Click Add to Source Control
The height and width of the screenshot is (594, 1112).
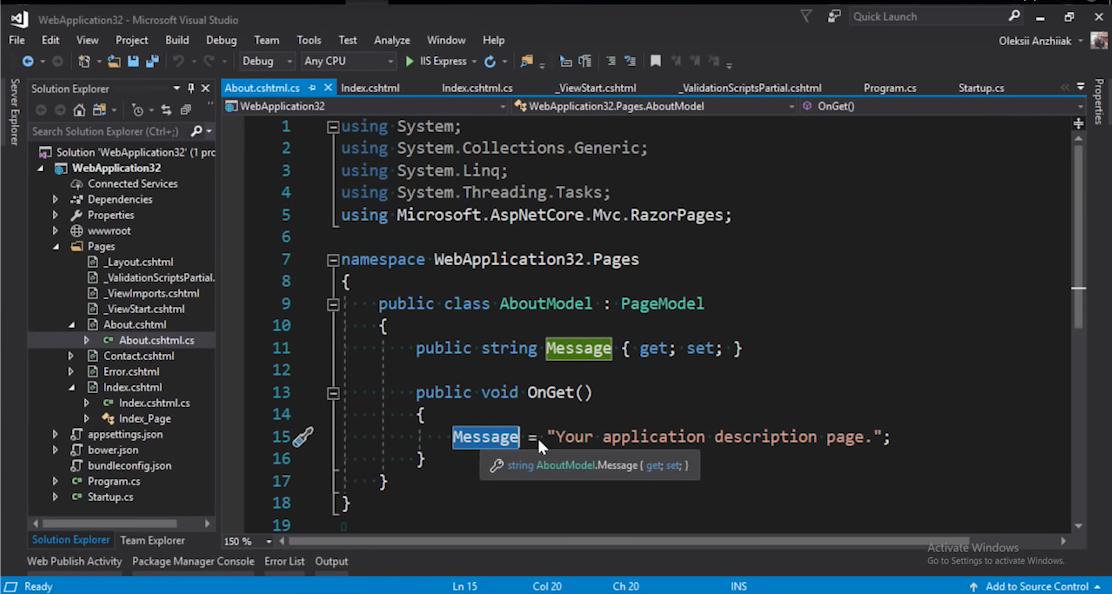1037,587
